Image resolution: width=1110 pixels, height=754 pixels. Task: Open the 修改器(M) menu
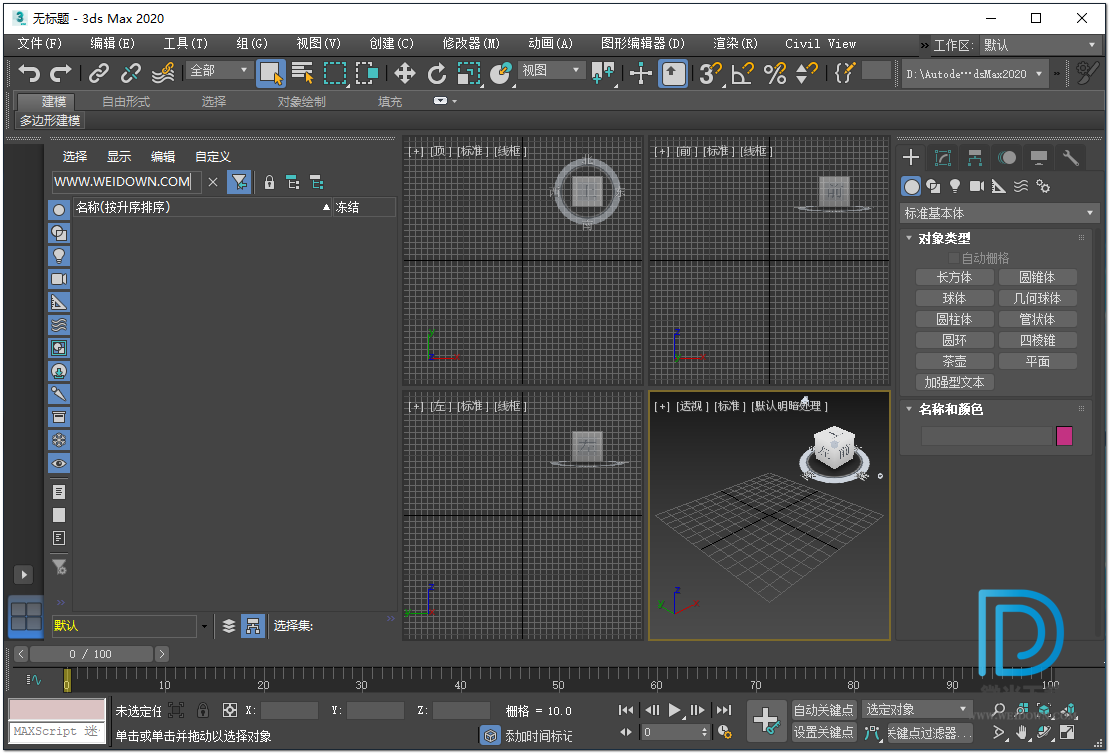471,43
